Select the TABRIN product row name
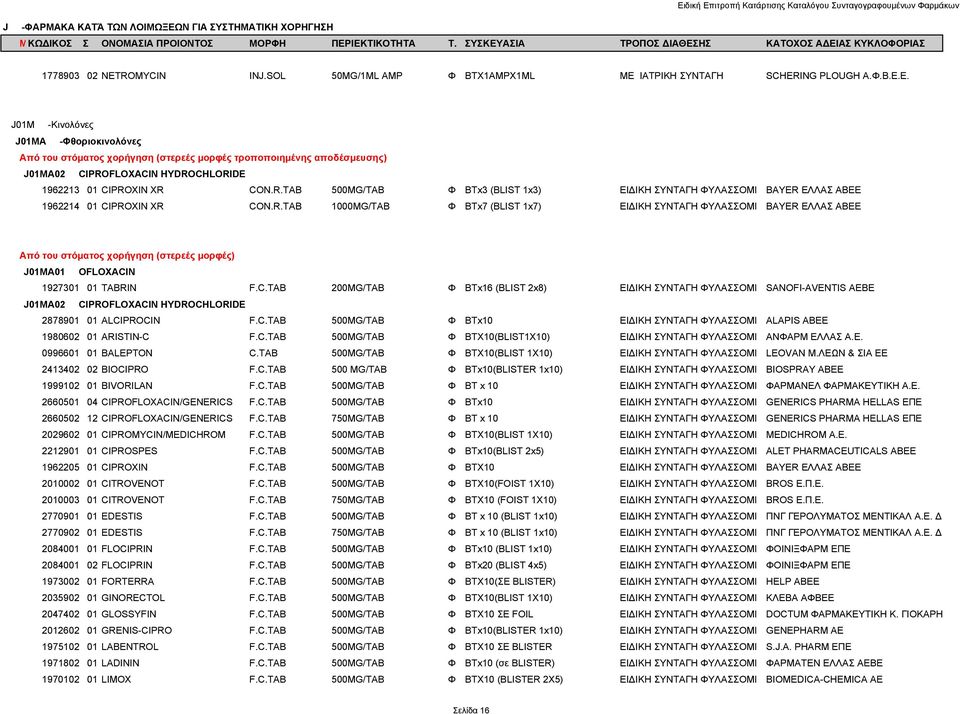Screen dimensions: 960x714 coord(119,288)
